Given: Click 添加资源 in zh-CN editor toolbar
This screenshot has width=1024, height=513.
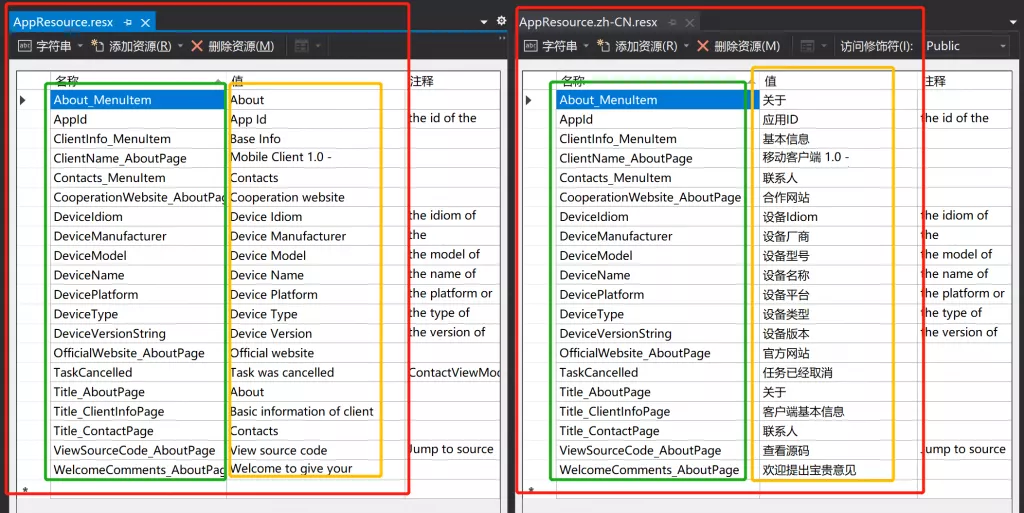Looking at the screenshot, I should pyautogui.click(x=645, y=46).
